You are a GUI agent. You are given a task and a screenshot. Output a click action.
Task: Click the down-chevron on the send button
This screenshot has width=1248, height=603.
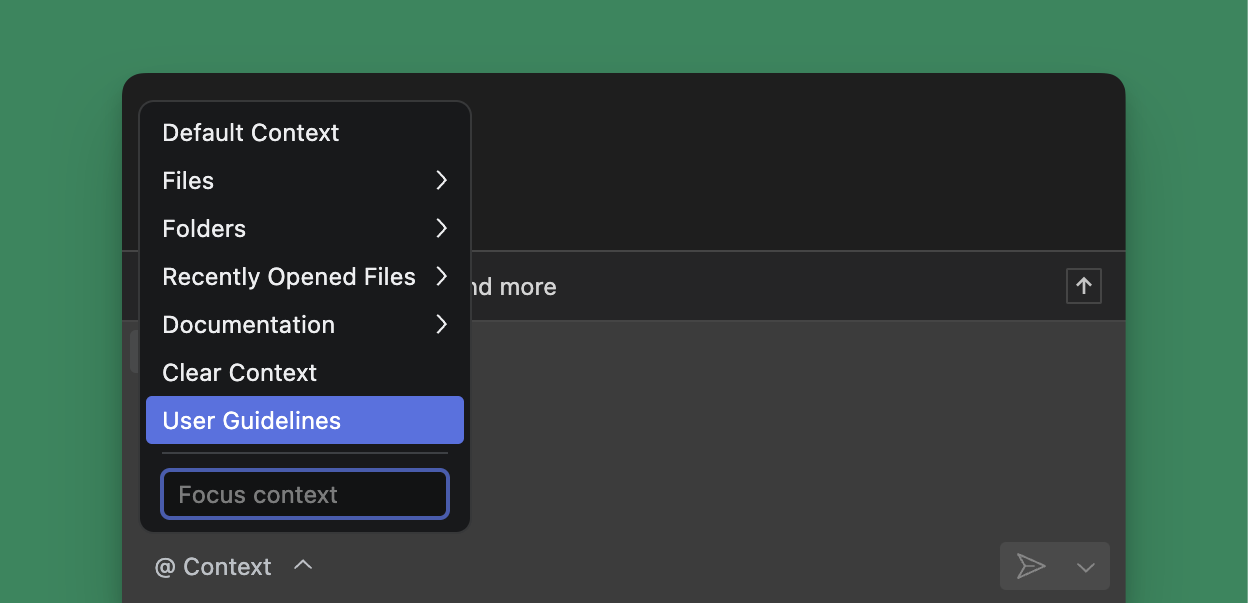click(x=1086, y=566)
